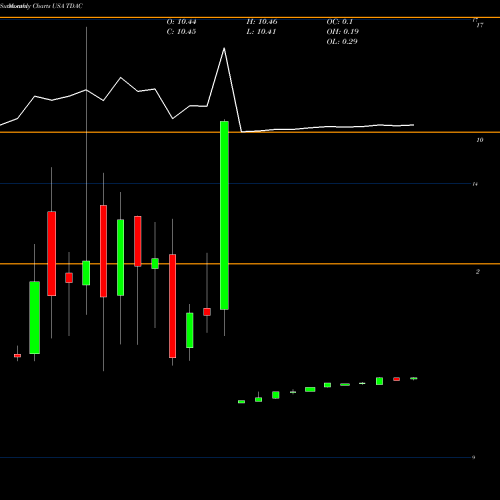Select the high value 'H: 10.46'

262,22
